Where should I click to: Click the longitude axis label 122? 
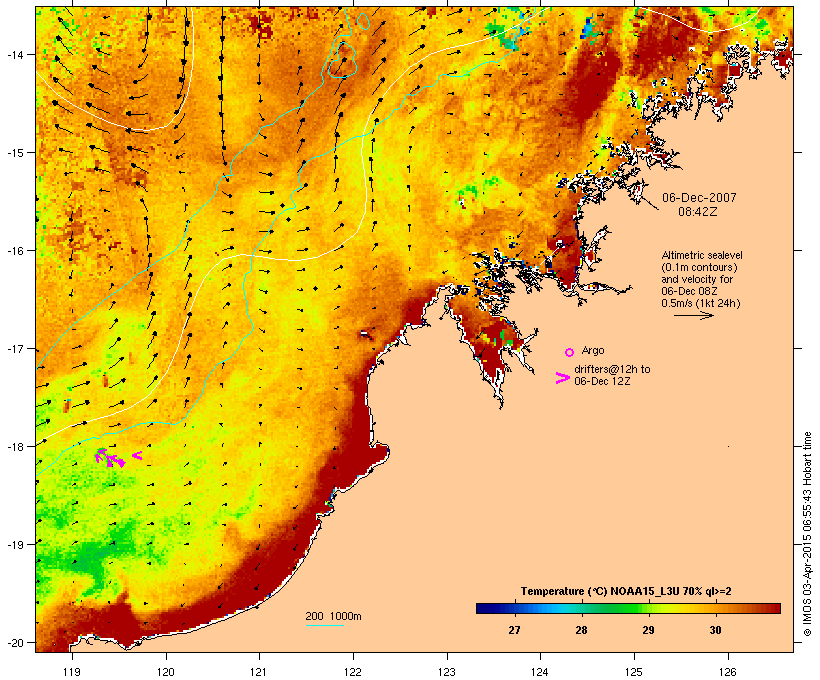pos(353,672)
